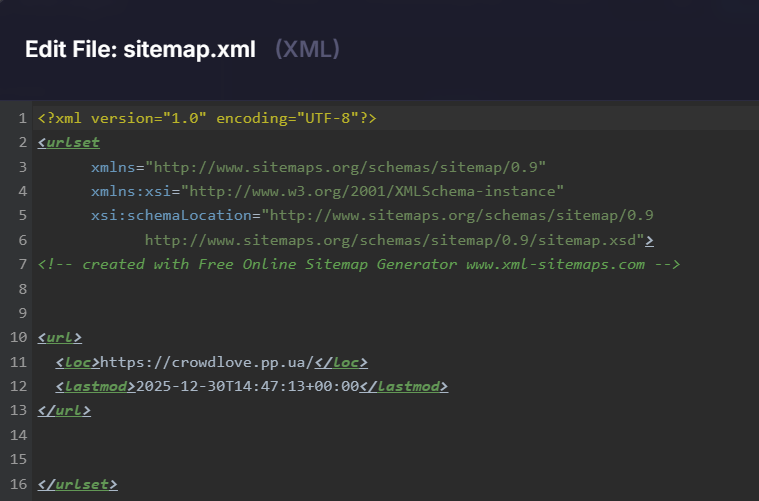Click the Free Online Sitemap Generator comment
This screenshot has width=759, height=501.
click(359, 264)
